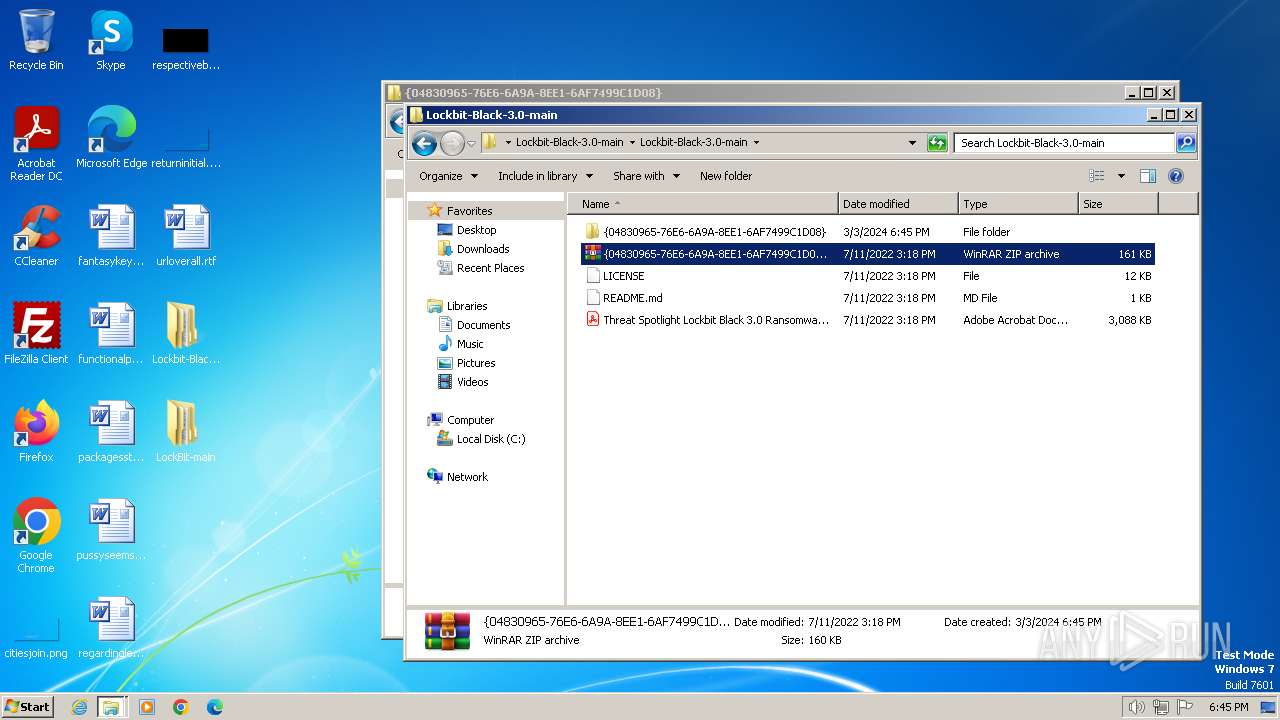The height and width of the screenshot is (720, 1280).
Task: Click the Back navigation arrow in Explorer
Action: (424, 143)
